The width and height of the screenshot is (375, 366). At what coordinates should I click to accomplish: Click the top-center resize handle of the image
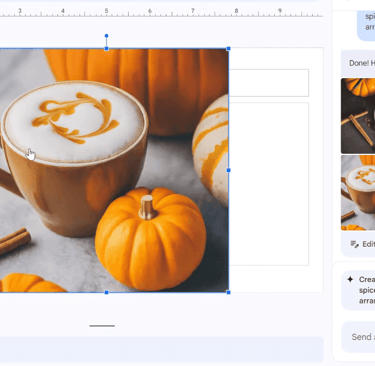coord(106,49)
